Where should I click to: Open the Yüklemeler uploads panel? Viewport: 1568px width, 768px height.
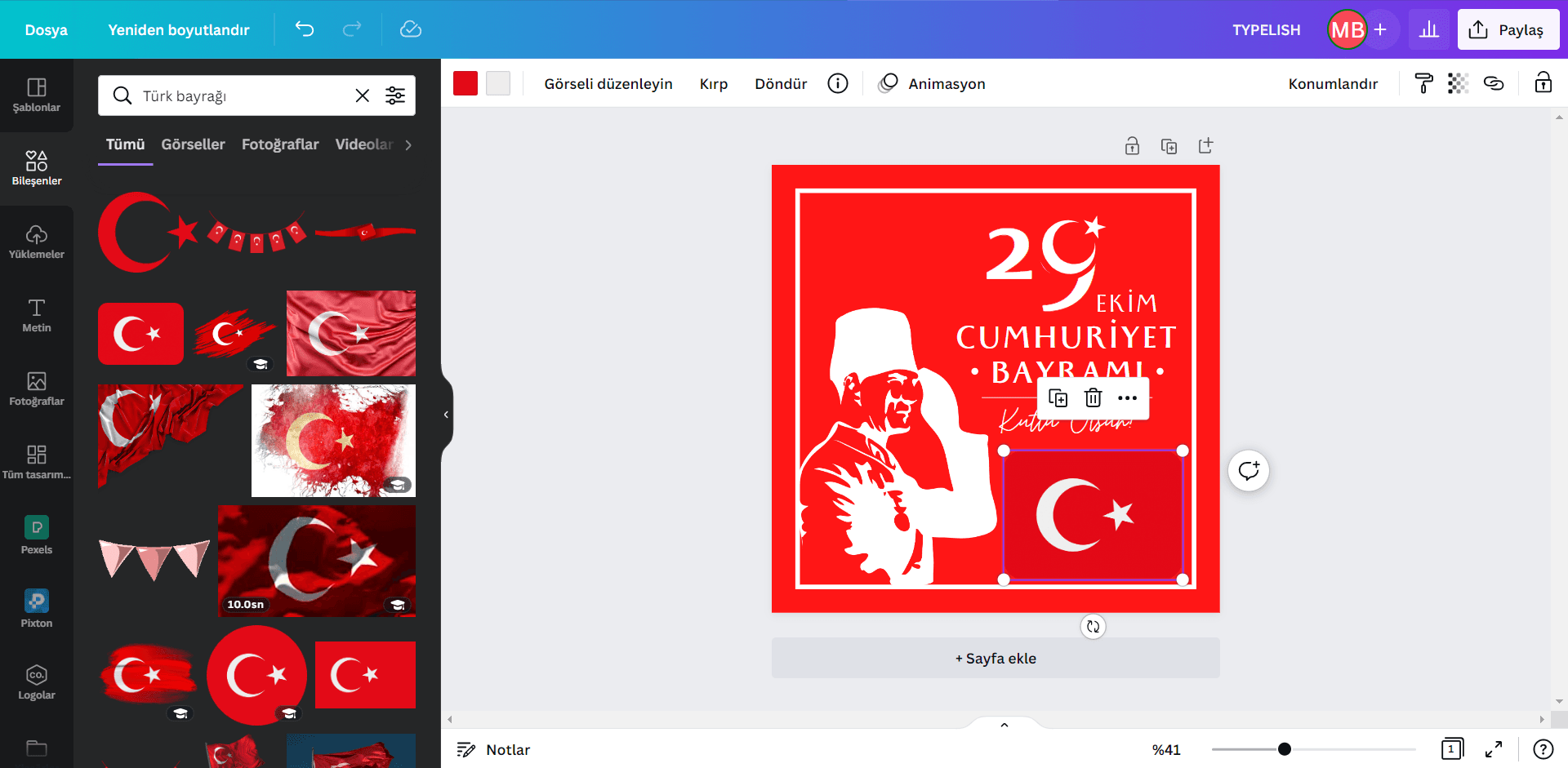(x=36, y=242)
